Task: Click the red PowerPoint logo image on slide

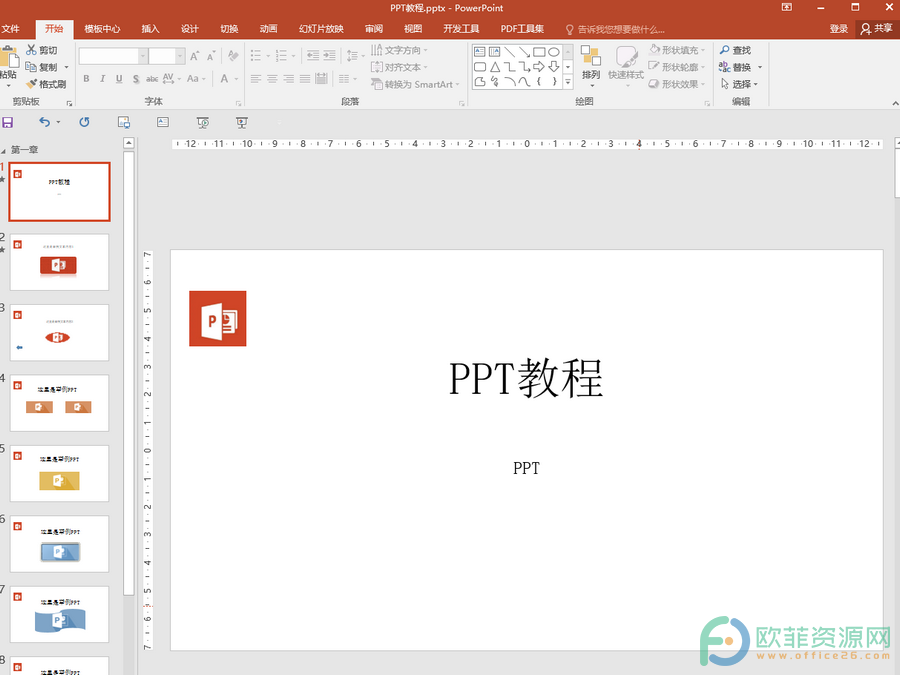Action: point(218,319)
